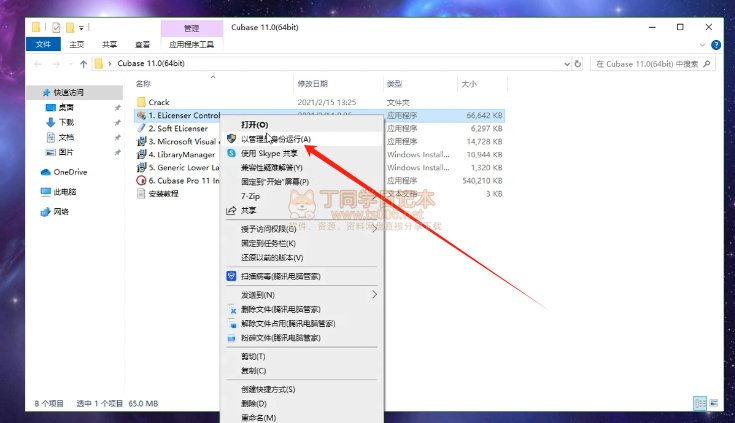Screen dimensions: 735x423
Task: Click the forward navigation arrow
Action: tap(56, 64)
